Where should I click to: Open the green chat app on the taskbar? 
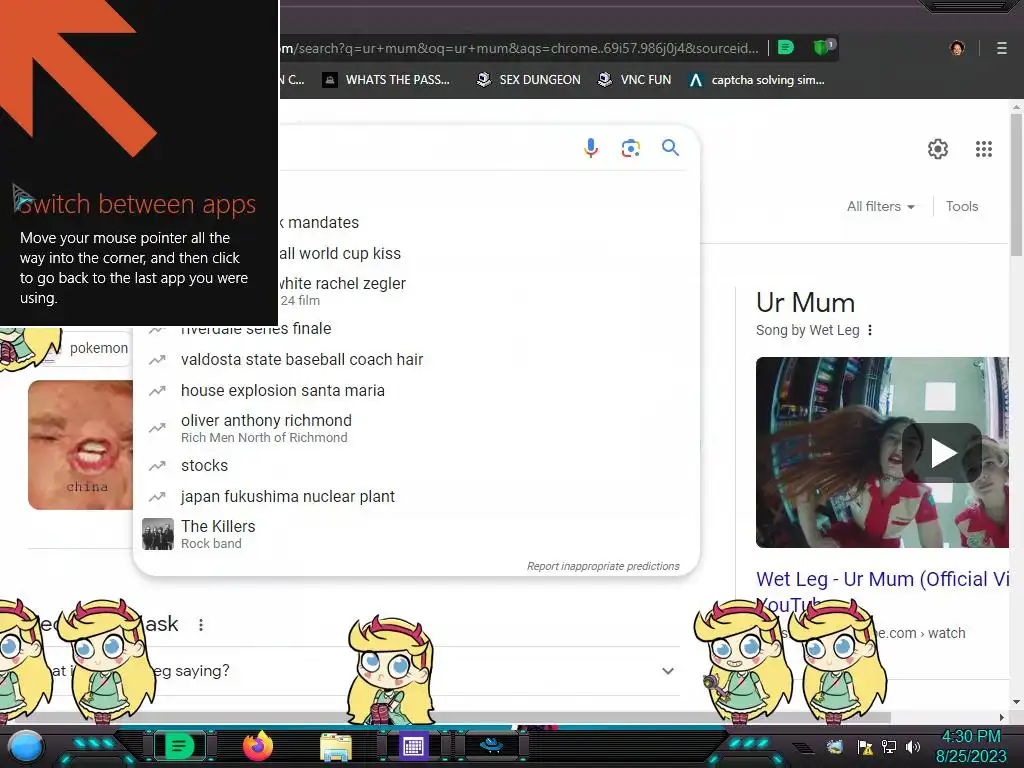click(179, 745)
